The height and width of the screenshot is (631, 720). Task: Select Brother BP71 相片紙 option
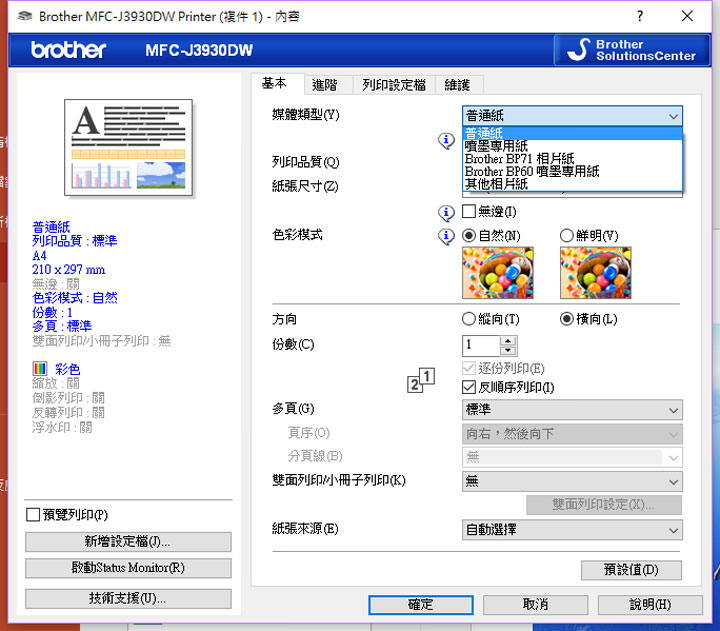tap(572, 159)
